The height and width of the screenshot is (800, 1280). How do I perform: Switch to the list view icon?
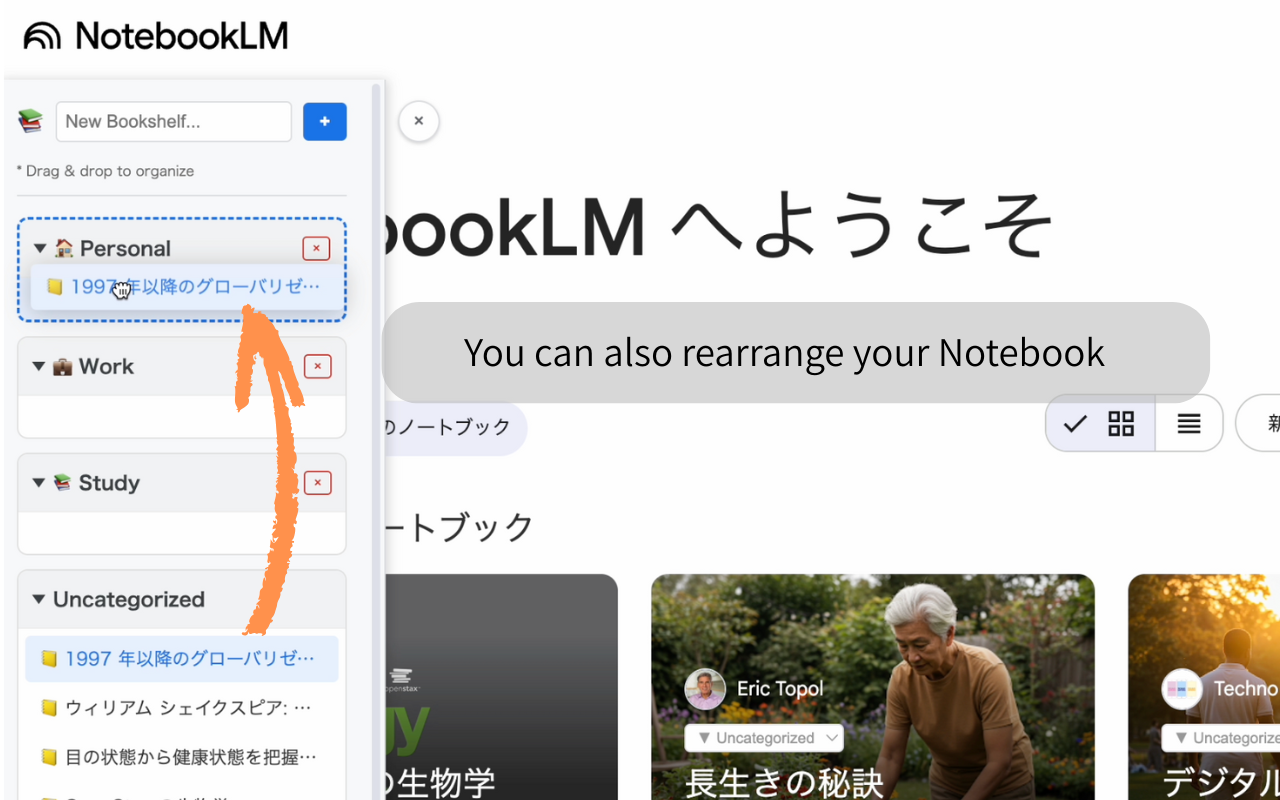pos(1189,423)
